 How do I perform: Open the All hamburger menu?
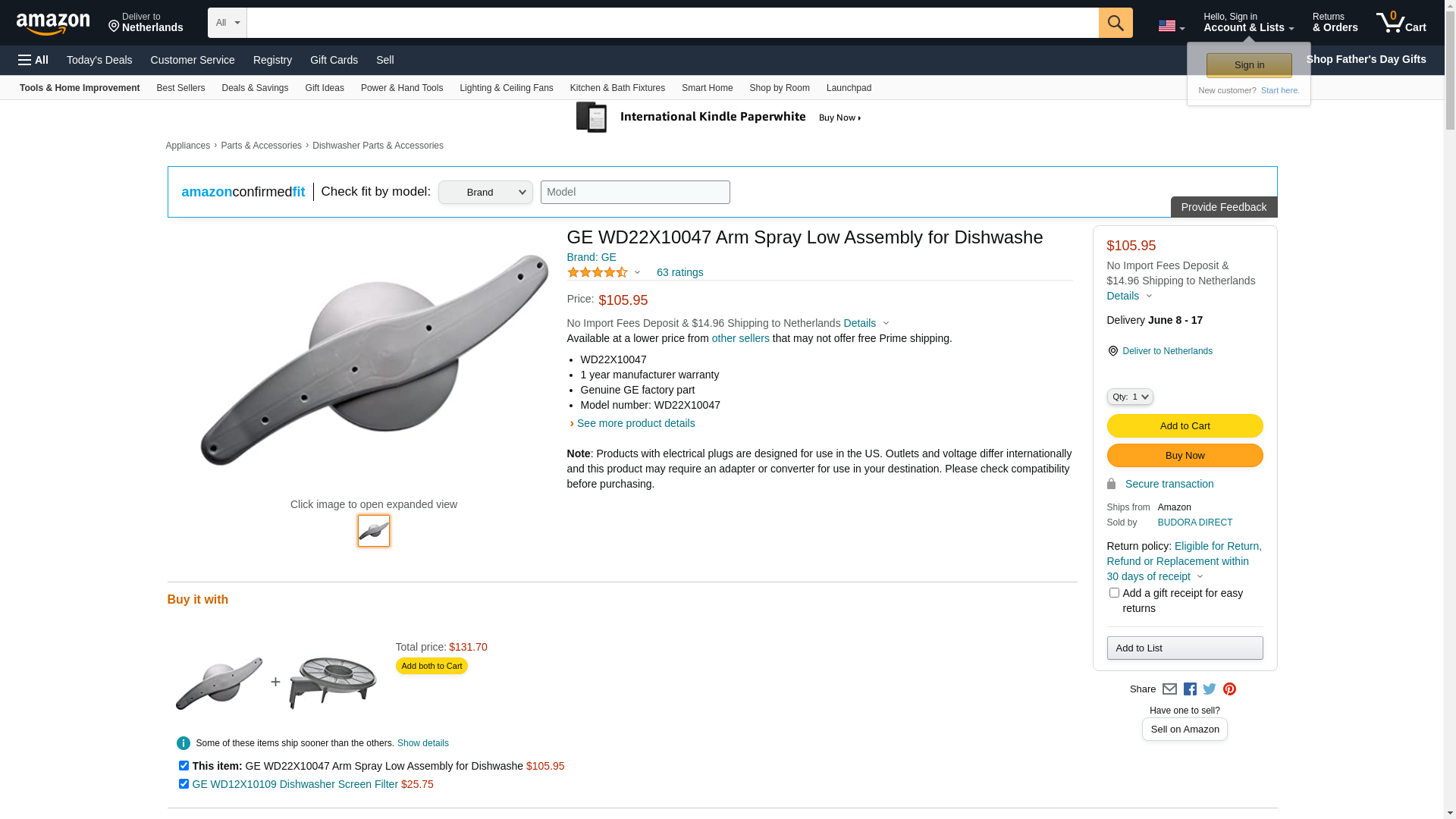click(33, 60)
